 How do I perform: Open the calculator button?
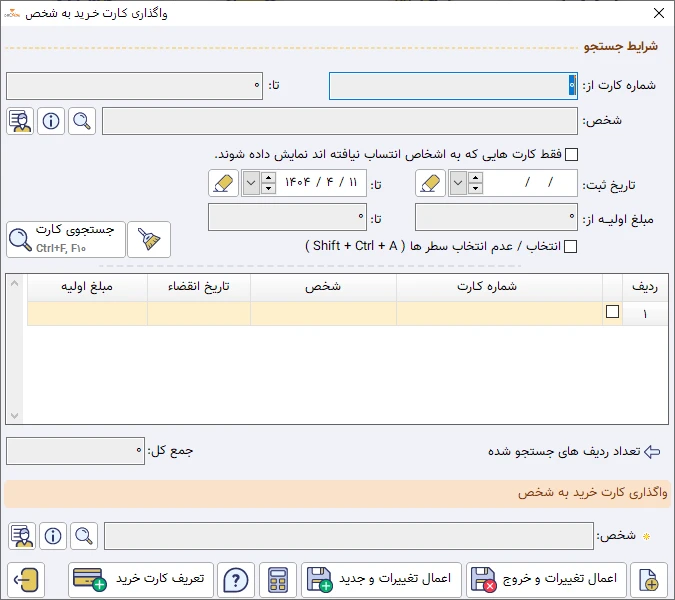278,580
